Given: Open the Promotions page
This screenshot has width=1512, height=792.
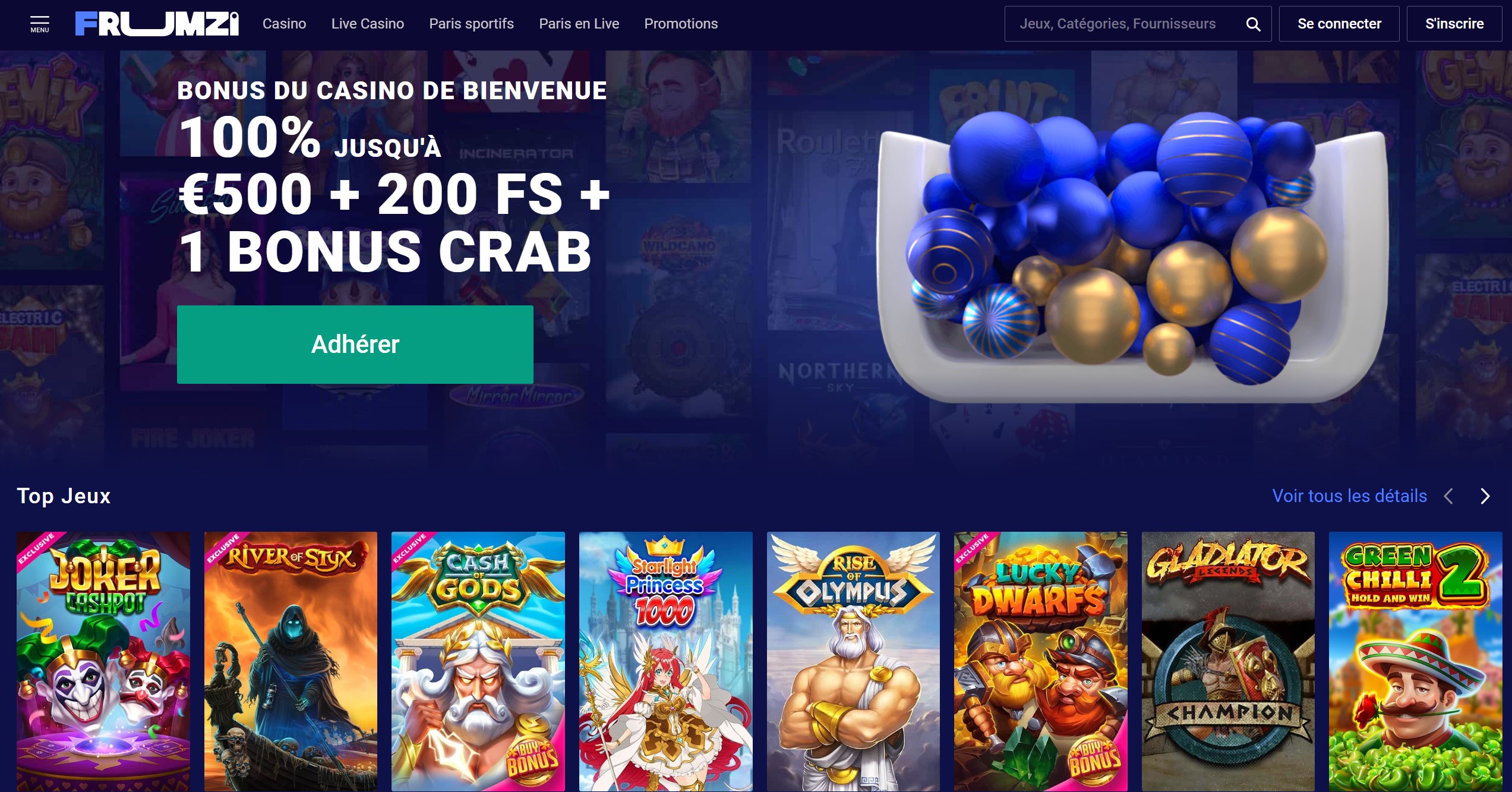Looking at the screenshot, I should point(681,24).
